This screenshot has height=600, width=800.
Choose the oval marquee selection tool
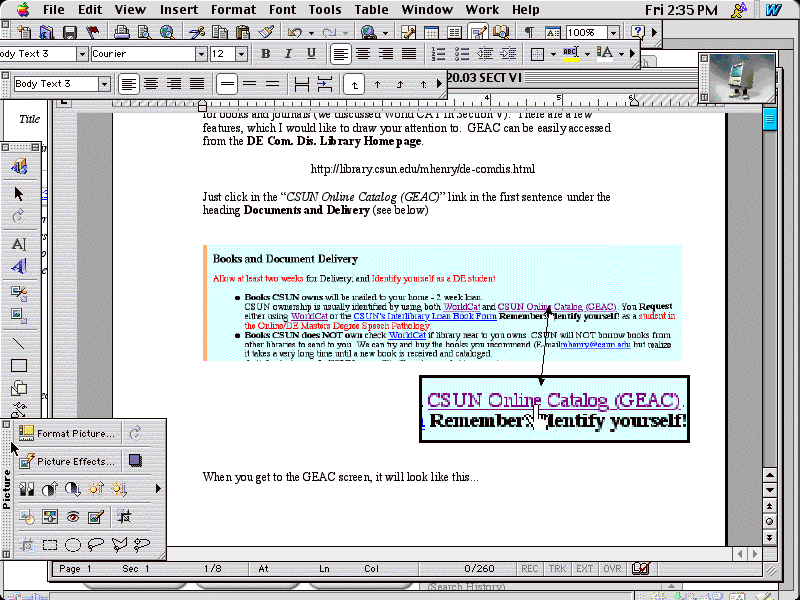pyautogui.click(x=73, y=545)
